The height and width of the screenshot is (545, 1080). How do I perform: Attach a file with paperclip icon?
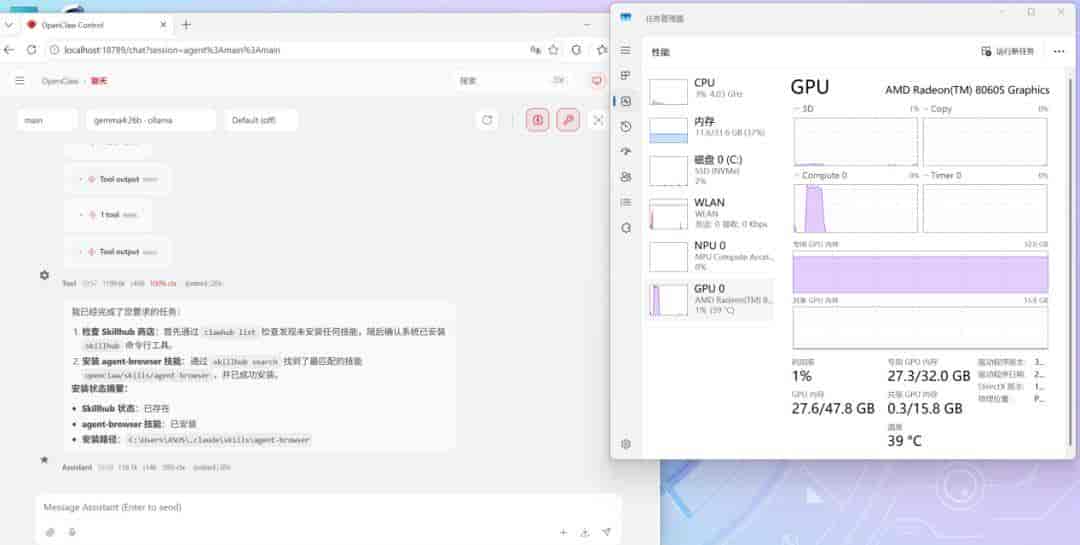click(x=50, y=532)
